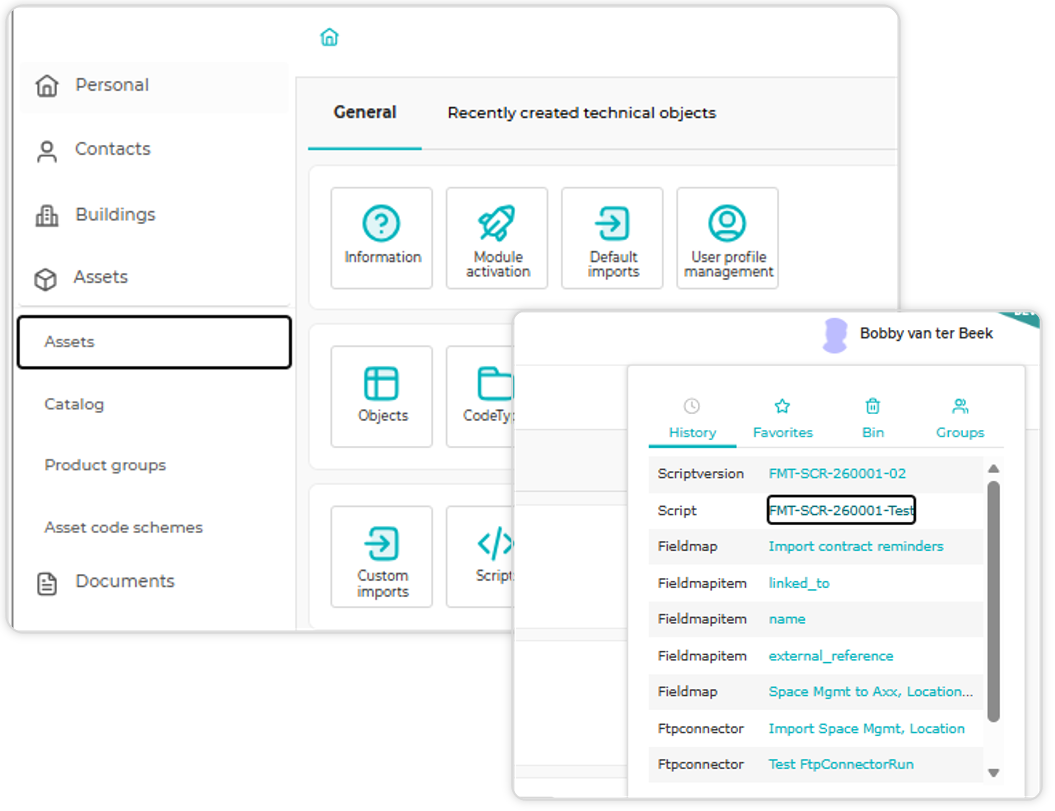1055x811 pixels.
Task: Open Import Space Mgmt, Location link
Action: 867,729
